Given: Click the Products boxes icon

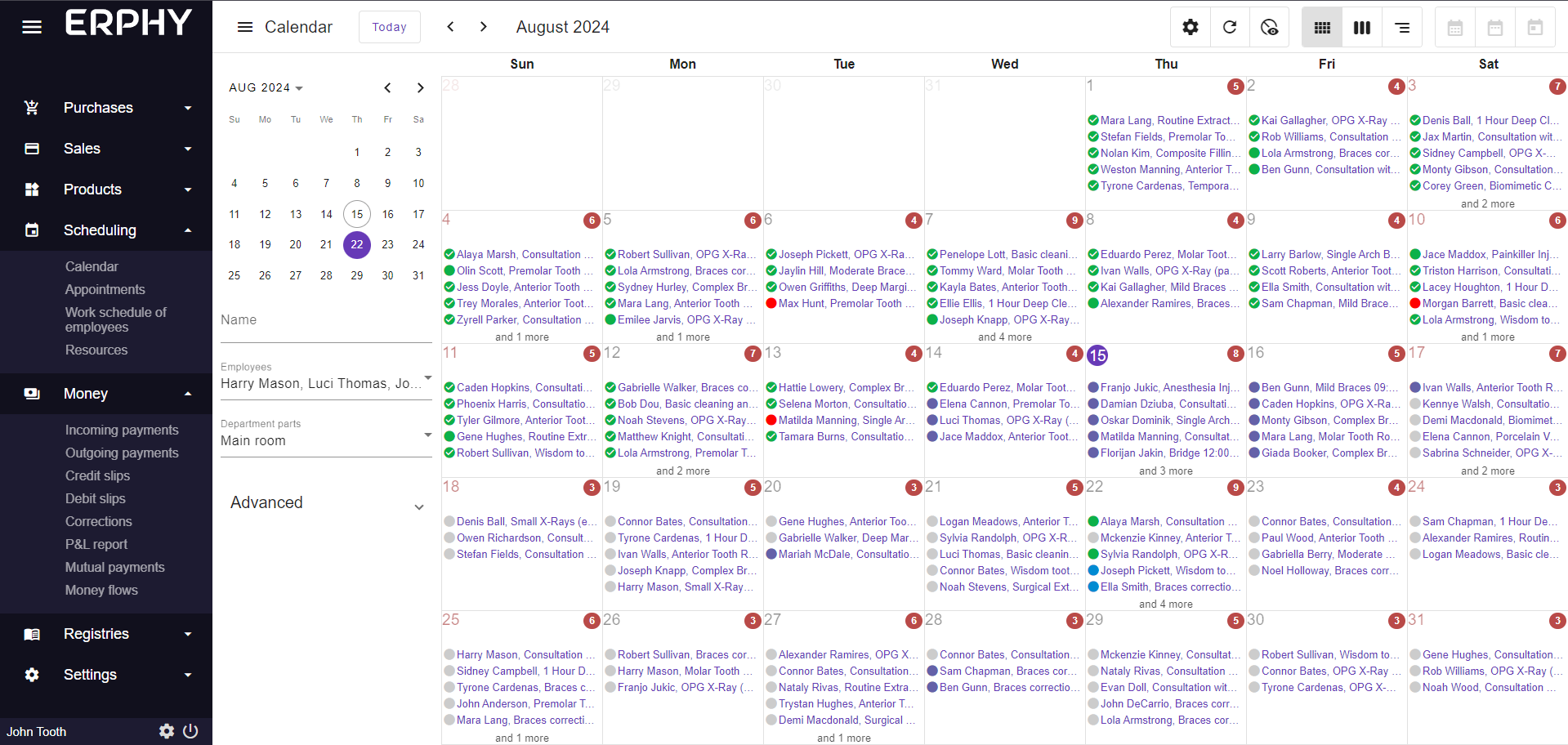Looking at the screenshot, I should [x=32, y=189].
